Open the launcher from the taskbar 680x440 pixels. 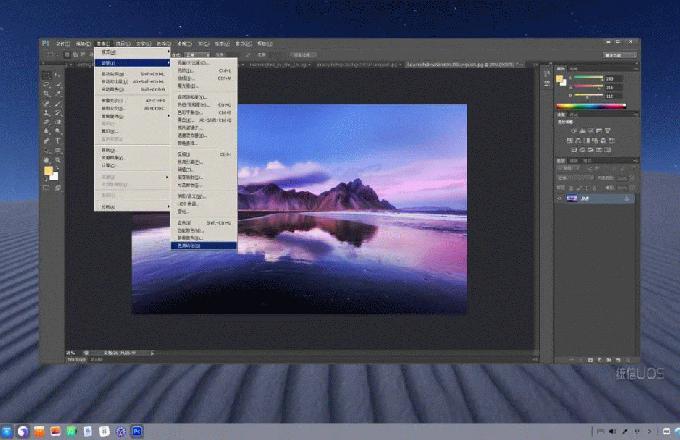pos(8,430)
